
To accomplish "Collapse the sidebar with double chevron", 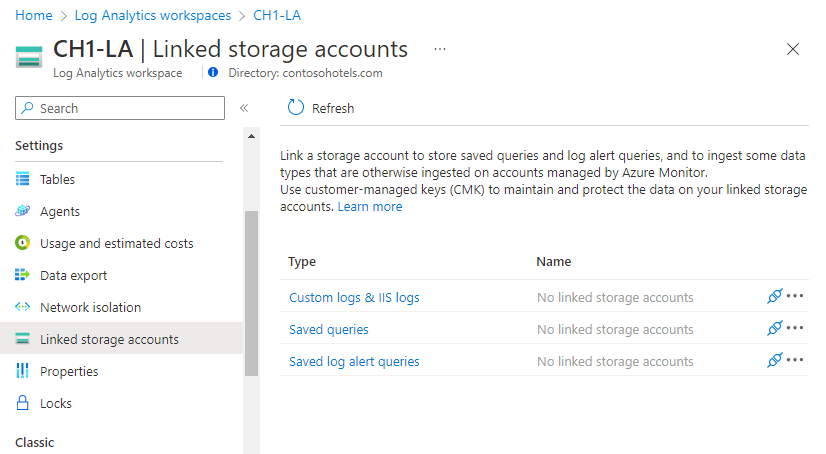I will (x=244, y=108).
